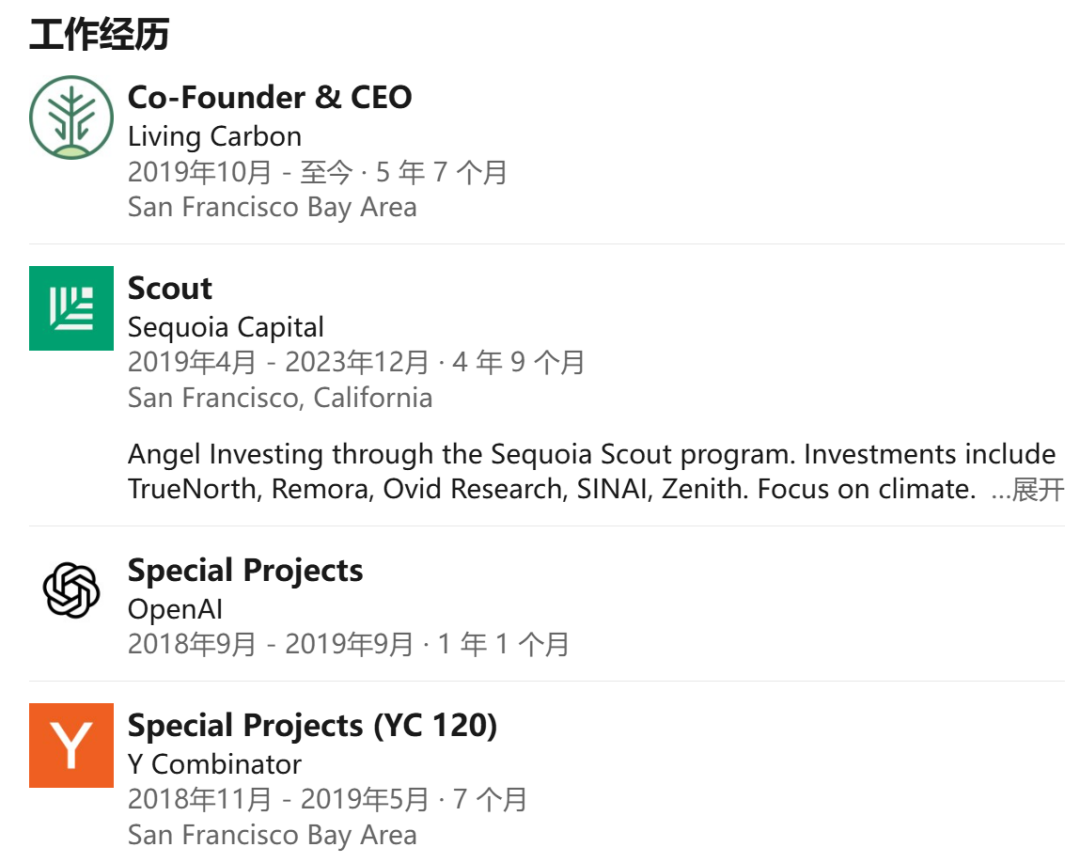Open the Special Projects (YC 120) title
This screenshot has height=863, width=1080.
pos(312,725)
